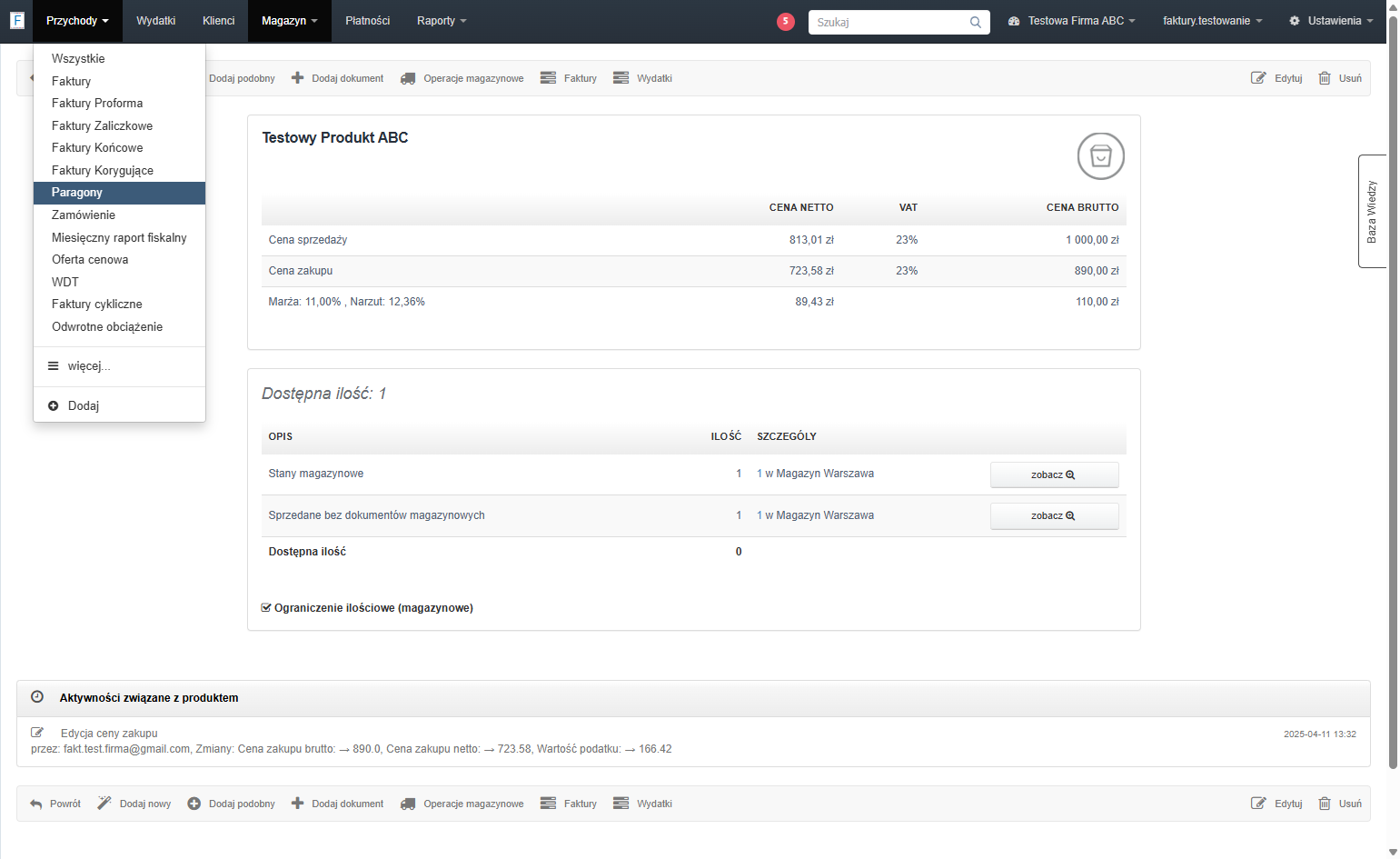Click the Fakturownia logo in the navbar
Screen dimensions: 1400x859
(16, 20)
